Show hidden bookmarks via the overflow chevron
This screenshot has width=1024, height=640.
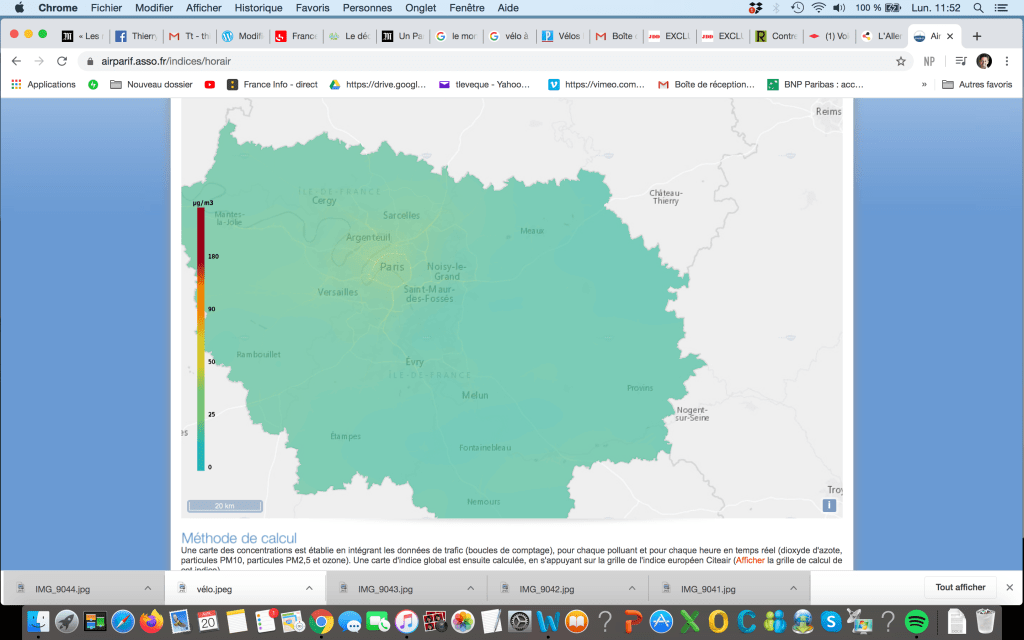(x=928, y=85)
